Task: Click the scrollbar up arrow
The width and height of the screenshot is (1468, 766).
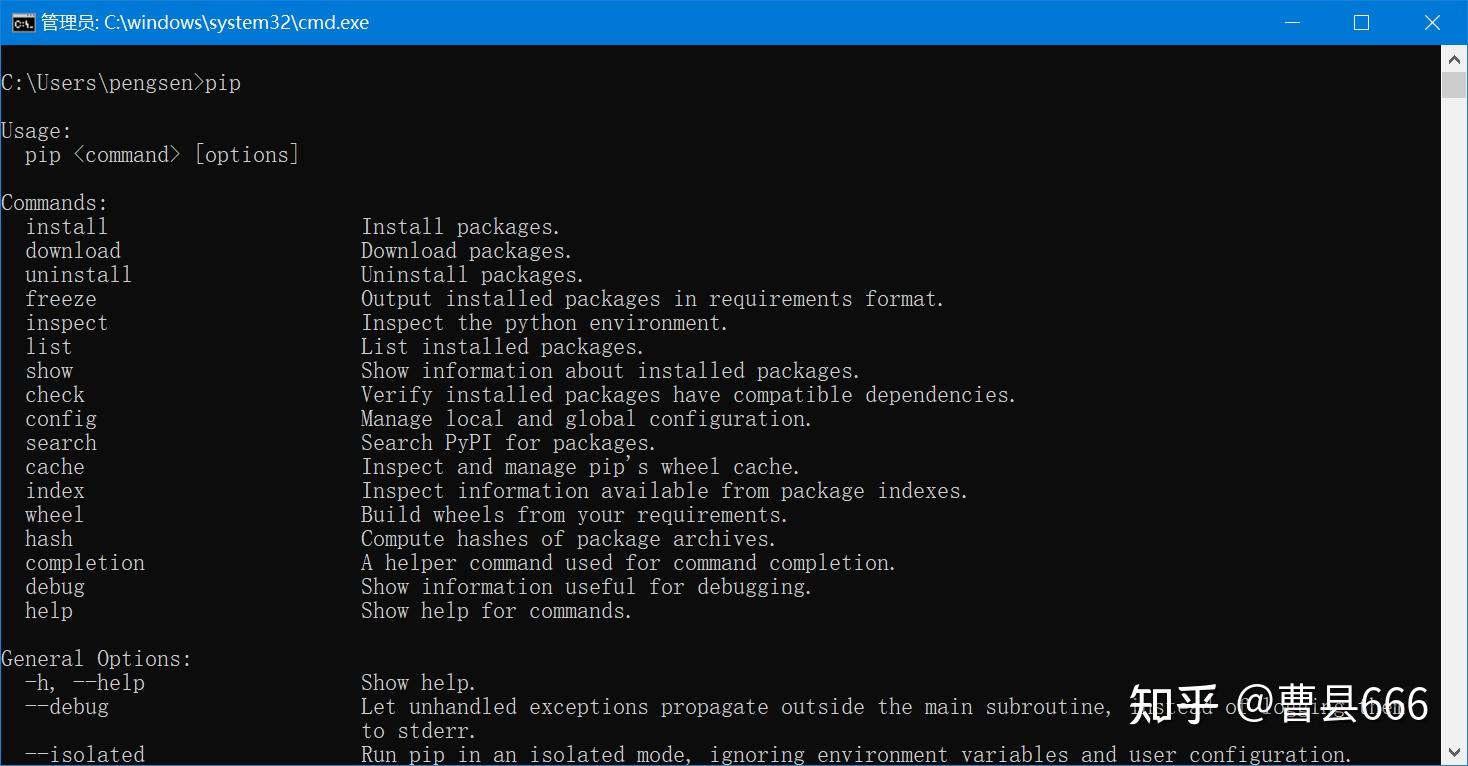Action: click(x=1454, y=58)
